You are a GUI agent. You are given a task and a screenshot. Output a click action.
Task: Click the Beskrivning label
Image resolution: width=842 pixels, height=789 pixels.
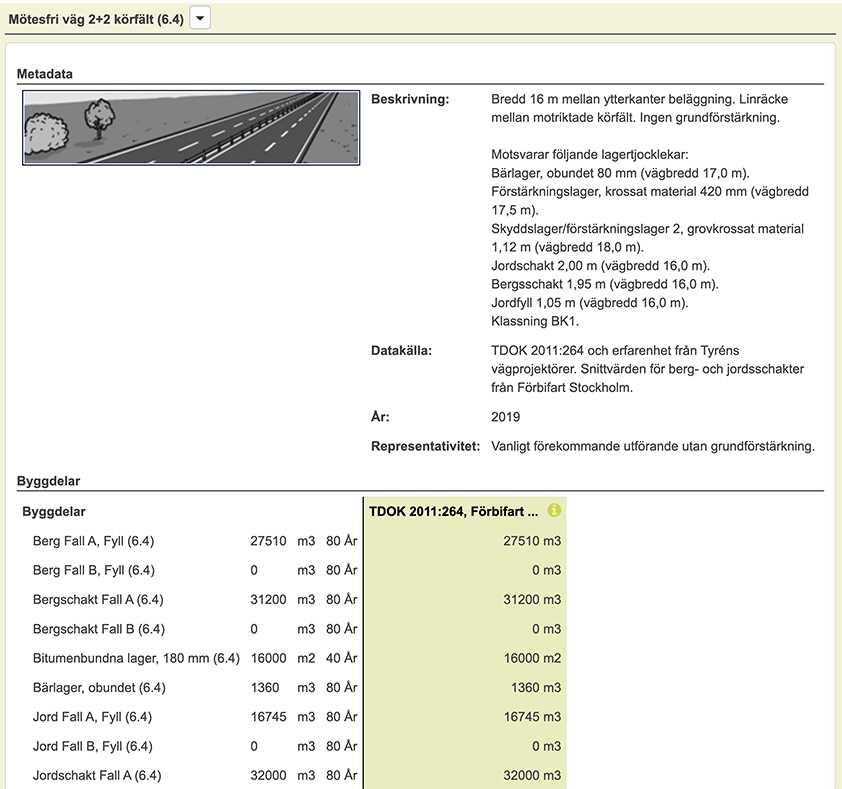(410, 99)
